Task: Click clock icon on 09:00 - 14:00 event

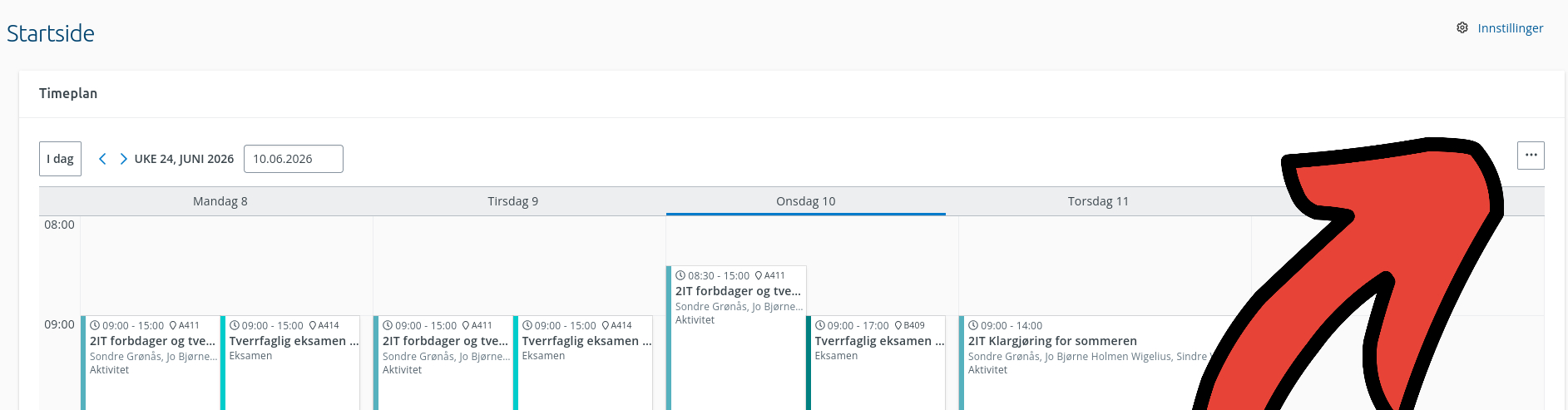Action: click(x=973, y=325)
